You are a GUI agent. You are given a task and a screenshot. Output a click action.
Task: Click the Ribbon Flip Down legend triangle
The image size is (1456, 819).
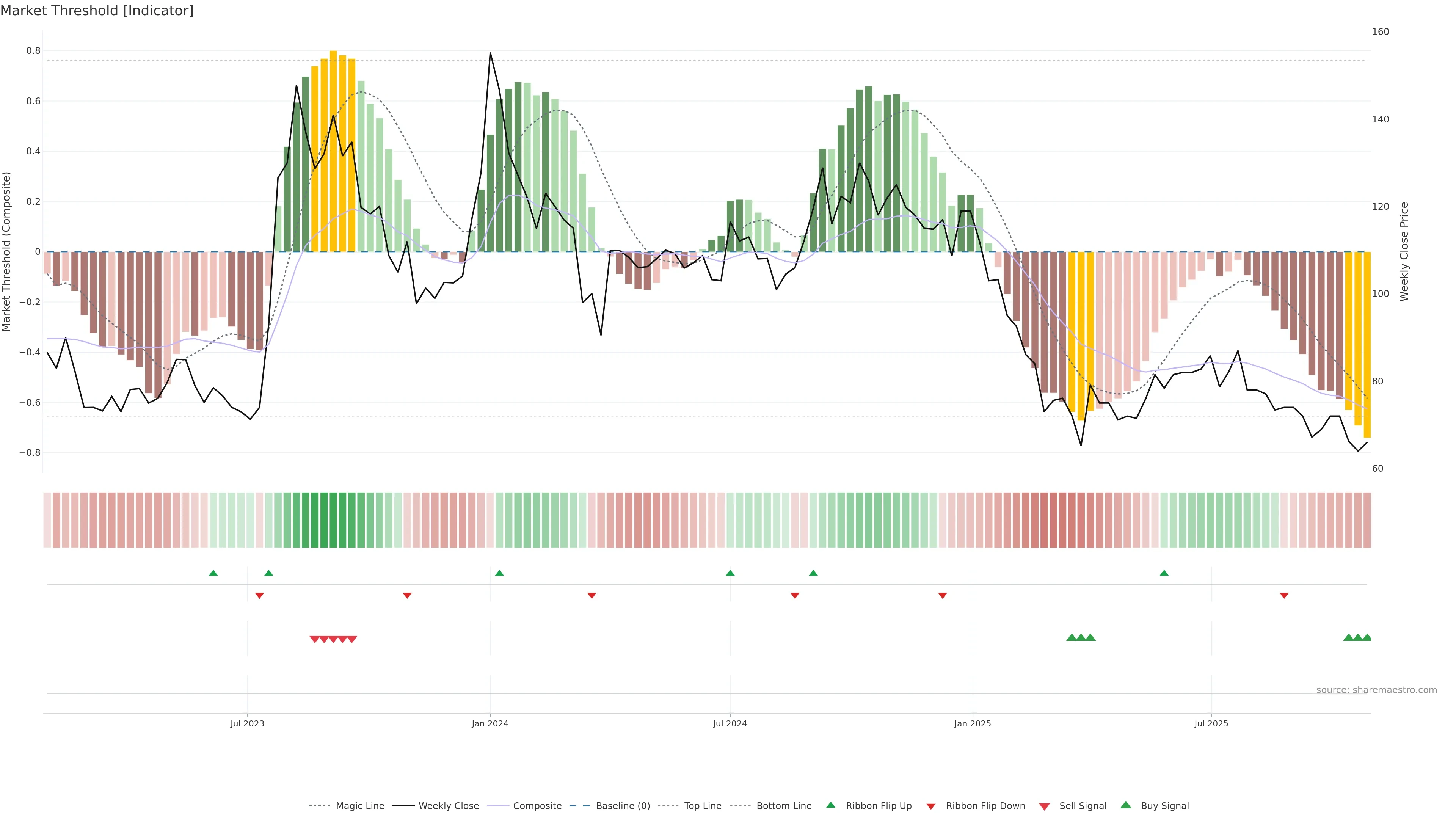(930, 806)
